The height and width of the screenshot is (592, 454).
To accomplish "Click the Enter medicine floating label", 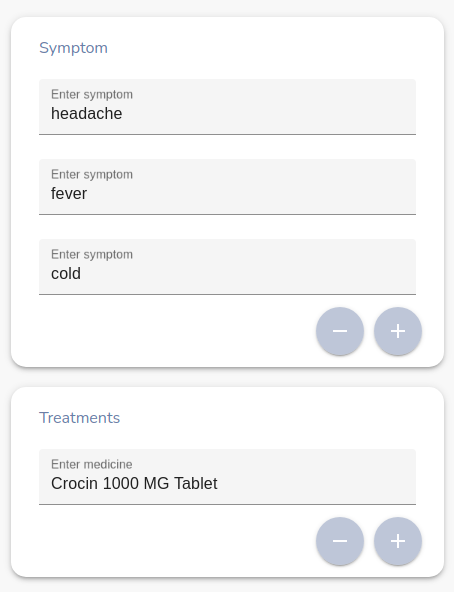I will point(92,464).
